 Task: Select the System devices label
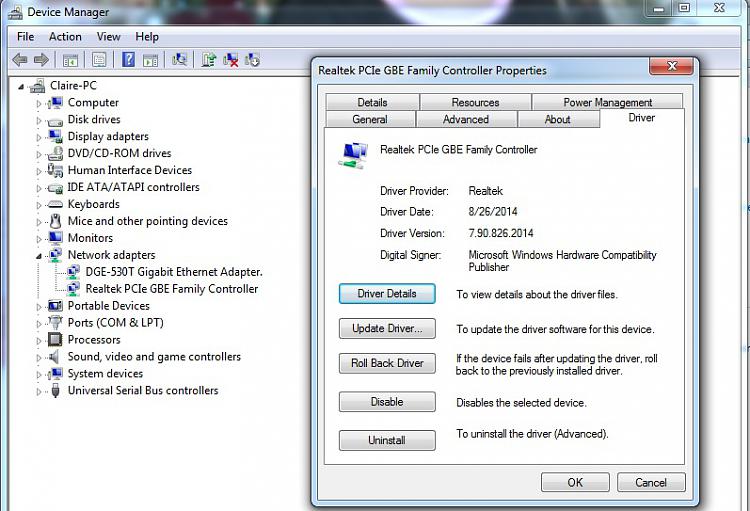pos(105,374)
